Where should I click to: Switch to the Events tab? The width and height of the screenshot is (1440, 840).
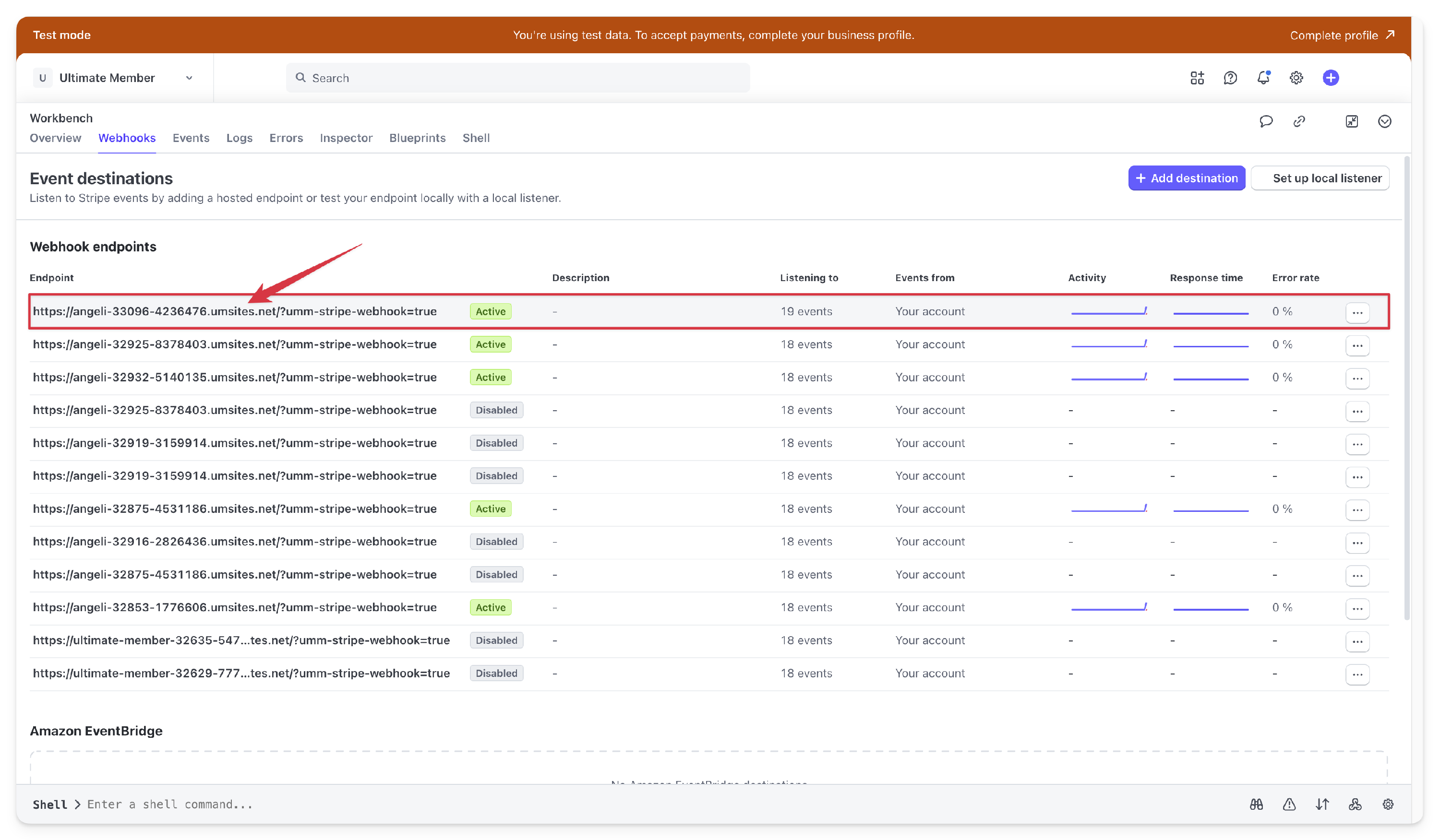click(x=191, y=138)
